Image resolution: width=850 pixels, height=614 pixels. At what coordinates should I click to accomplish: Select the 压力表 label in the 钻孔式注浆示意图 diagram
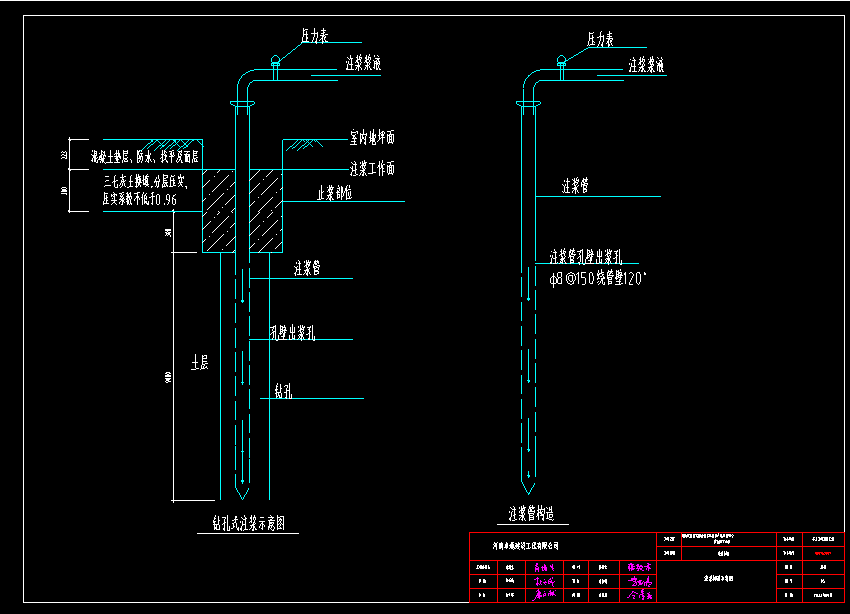315,36
